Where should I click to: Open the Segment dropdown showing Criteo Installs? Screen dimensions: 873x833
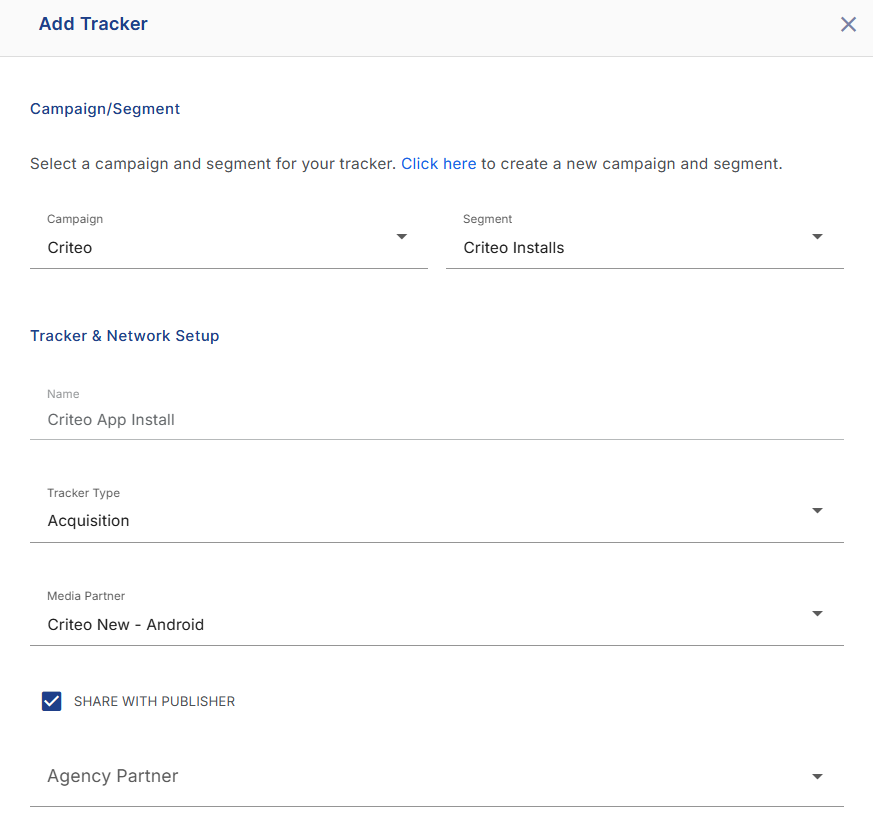click(645, 238)
